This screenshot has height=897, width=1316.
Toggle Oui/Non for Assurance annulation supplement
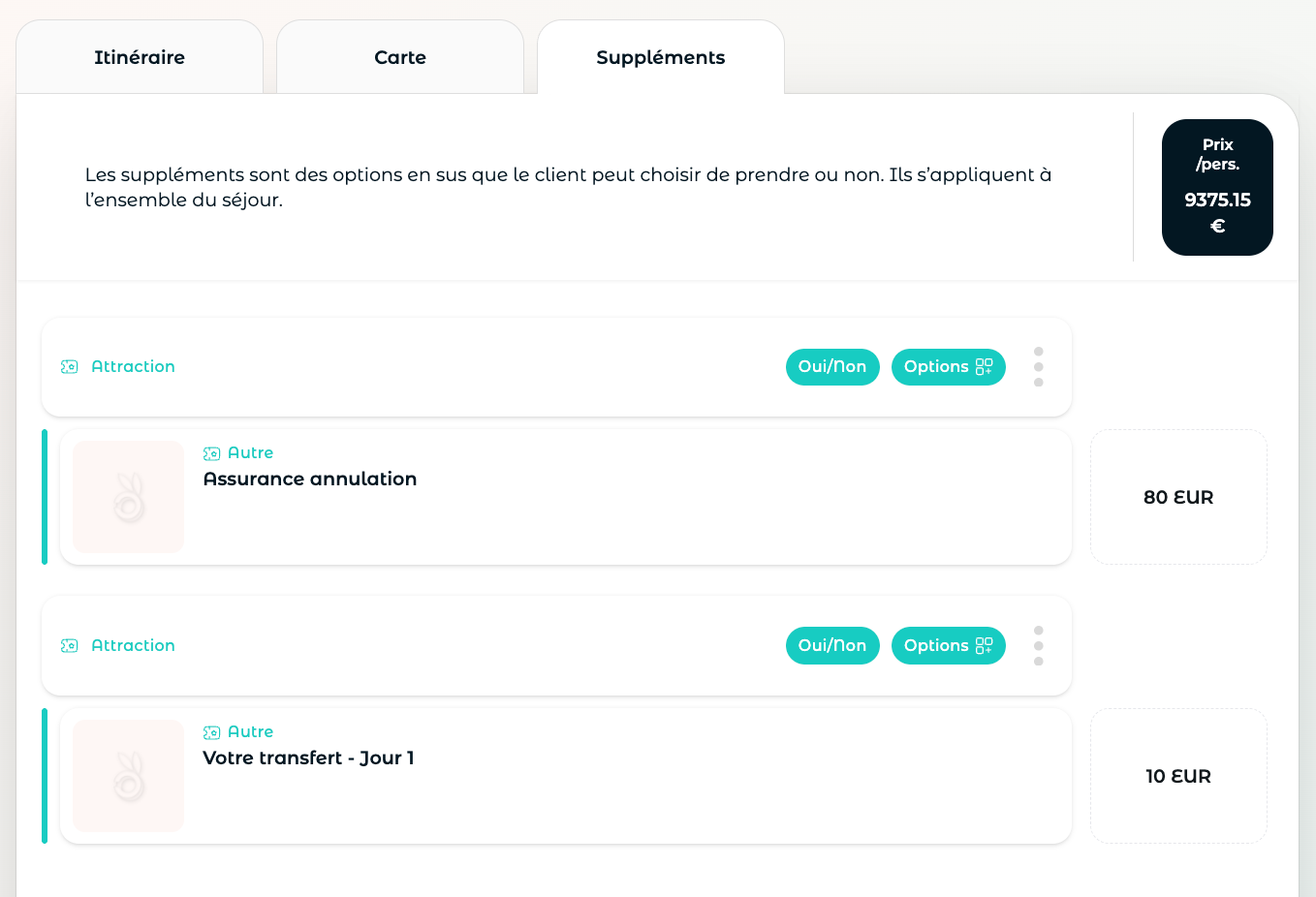click(x=832, y=367)
